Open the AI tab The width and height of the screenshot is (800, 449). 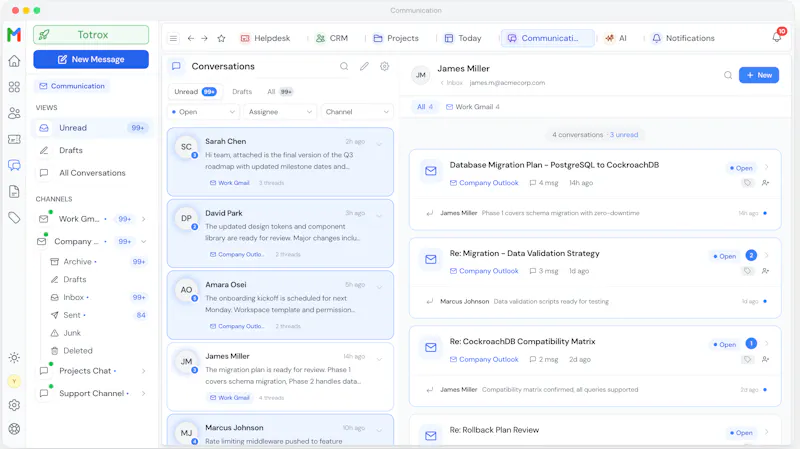616,38
